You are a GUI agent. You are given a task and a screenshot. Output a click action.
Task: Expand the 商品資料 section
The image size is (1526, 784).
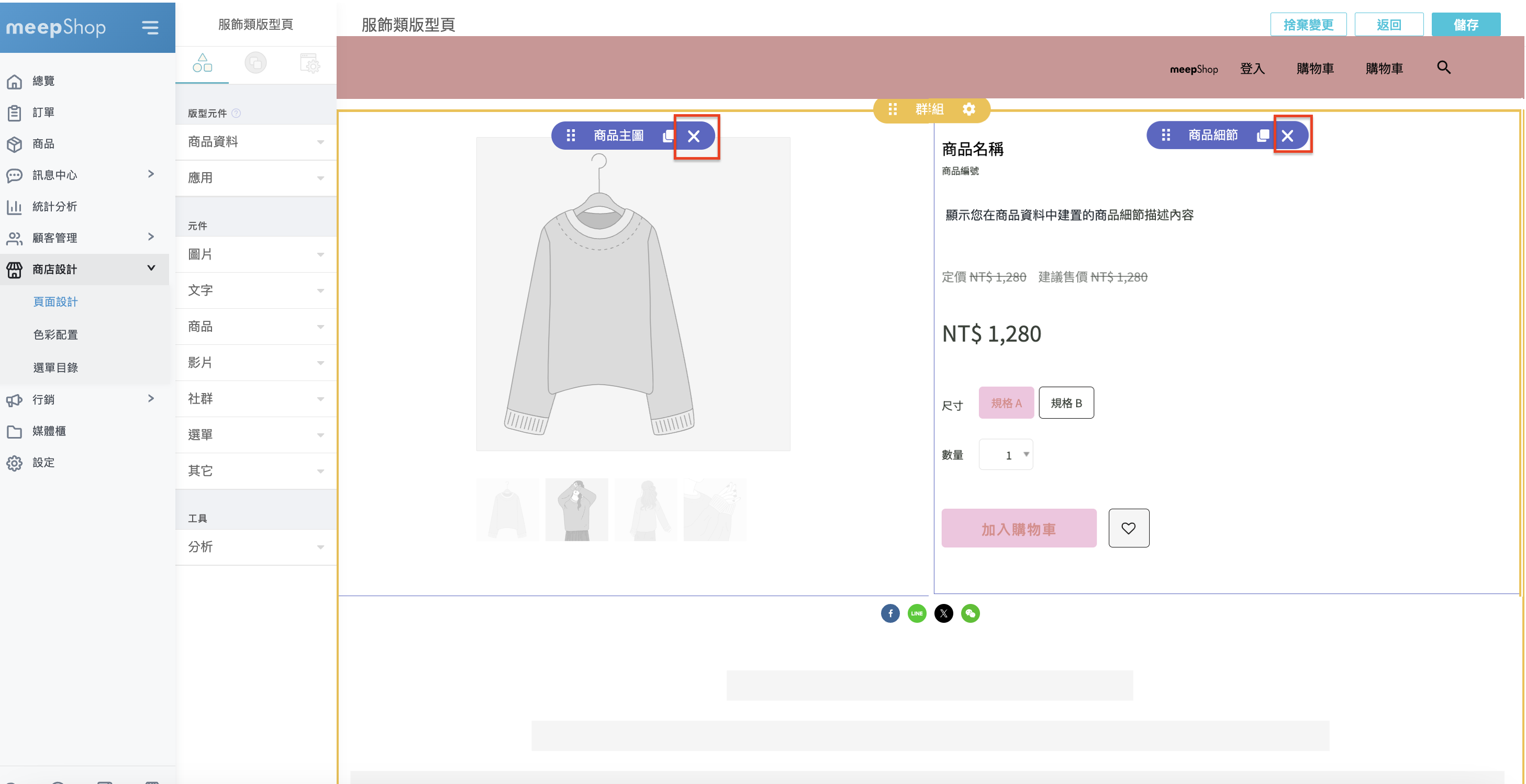click(x=255, y=141)
